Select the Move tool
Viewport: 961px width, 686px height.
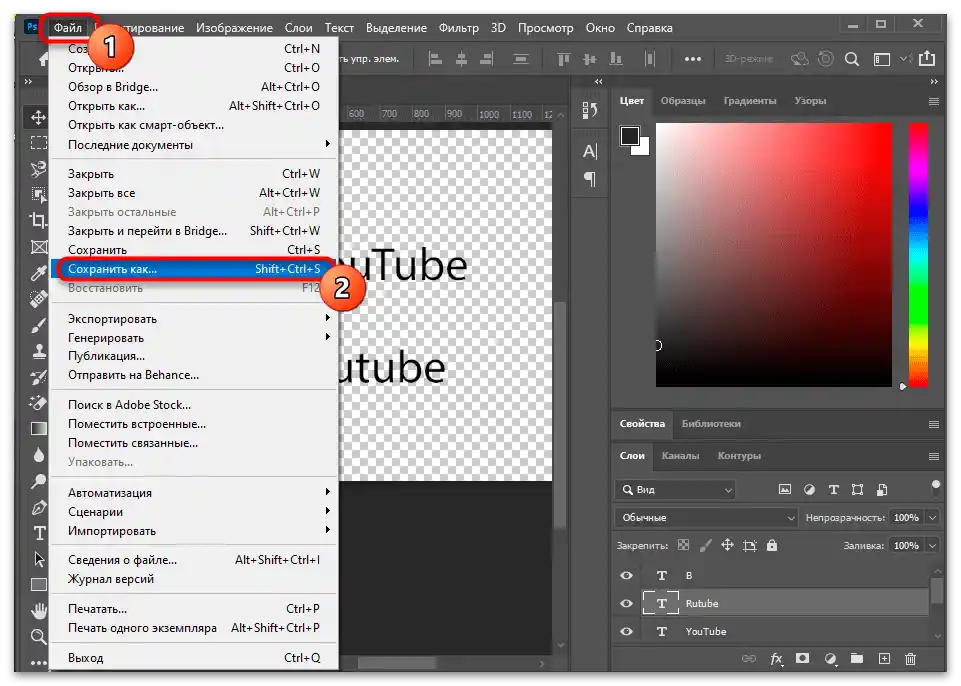tap(39, 117)
